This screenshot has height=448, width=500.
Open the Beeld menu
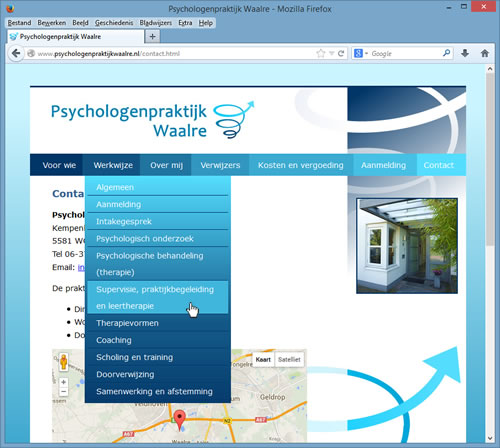pyautogui.click(x=80, y=23)
